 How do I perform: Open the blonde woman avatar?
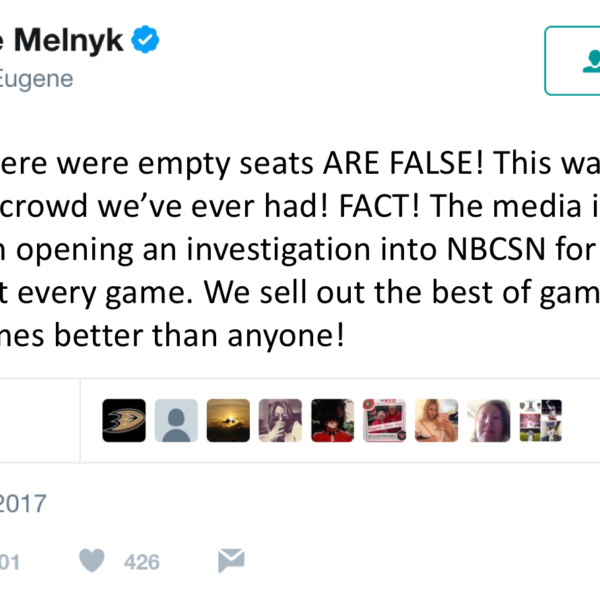coord(436,421)
